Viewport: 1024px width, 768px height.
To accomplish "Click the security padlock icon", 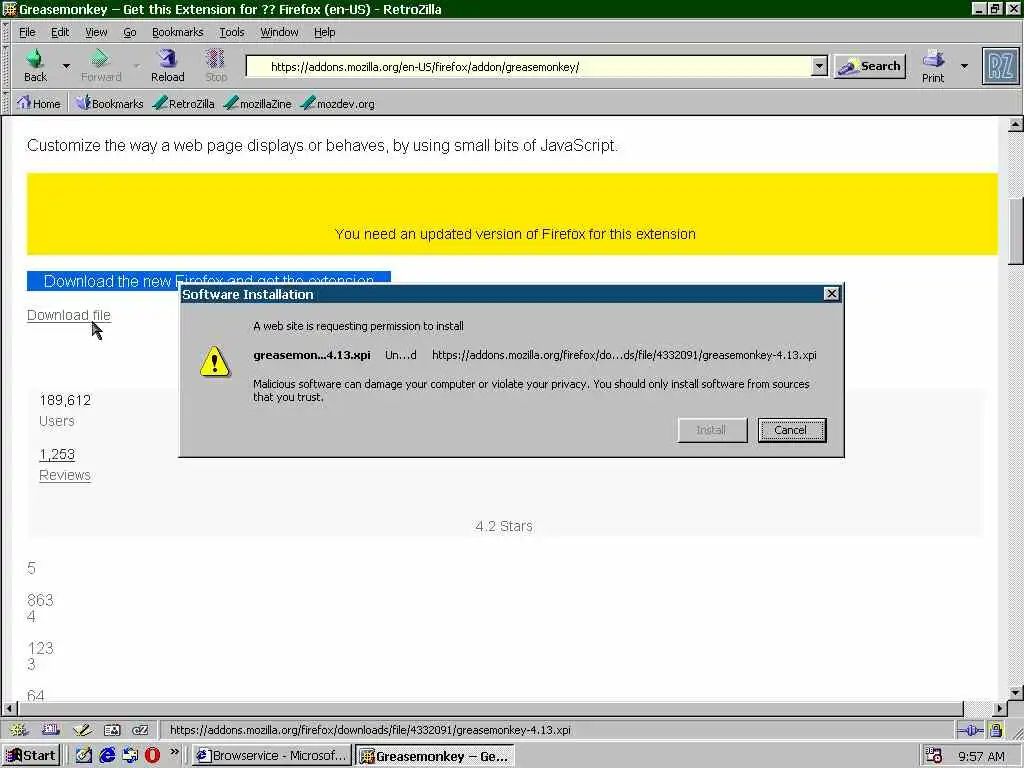I will pyautogui.click(x=995, y=729).
